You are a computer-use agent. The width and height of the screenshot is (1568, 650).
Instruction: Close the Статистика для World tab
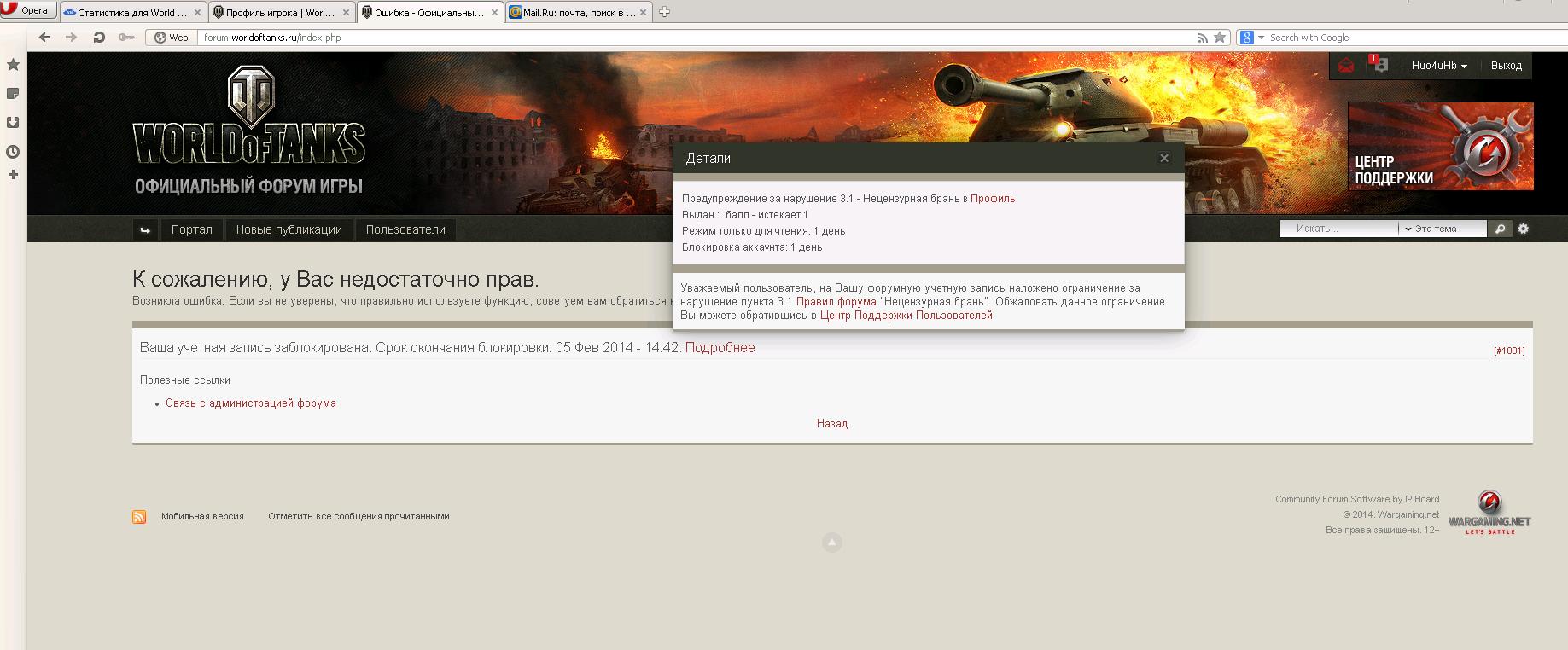197,12
